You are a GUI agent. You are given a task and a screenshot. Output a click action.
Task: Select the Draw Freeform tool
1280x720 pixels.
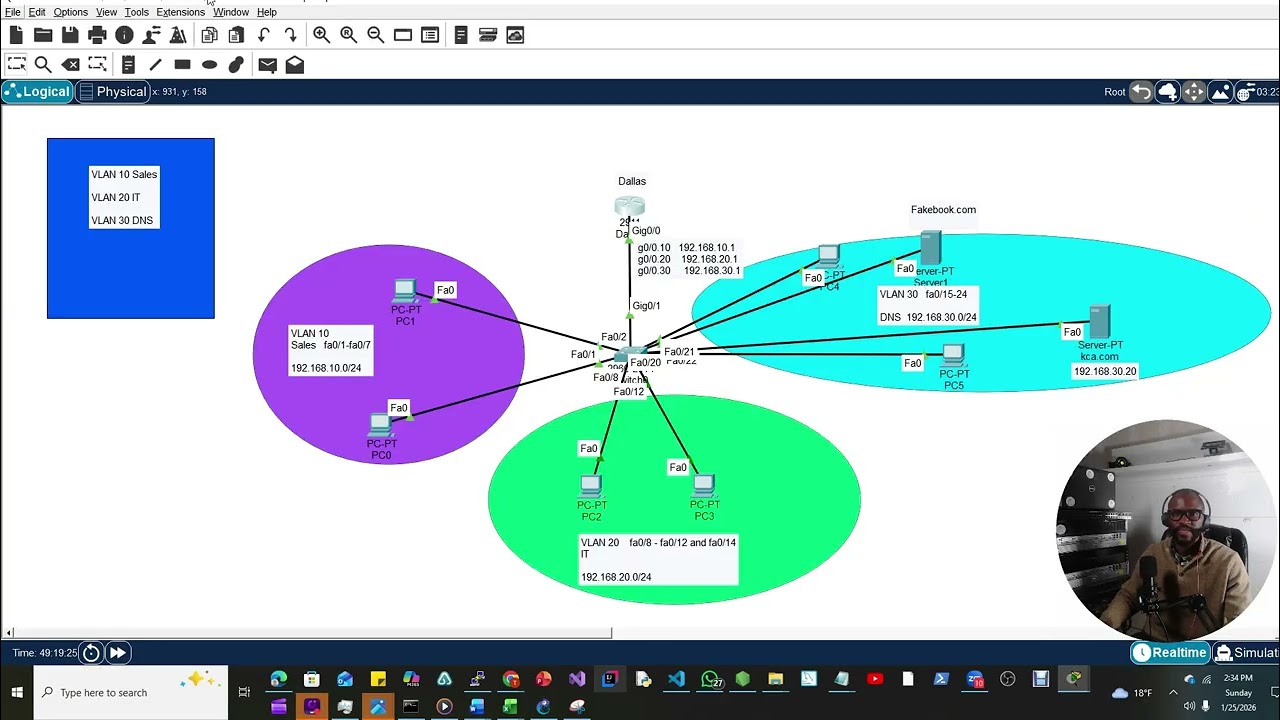[236, 64]
